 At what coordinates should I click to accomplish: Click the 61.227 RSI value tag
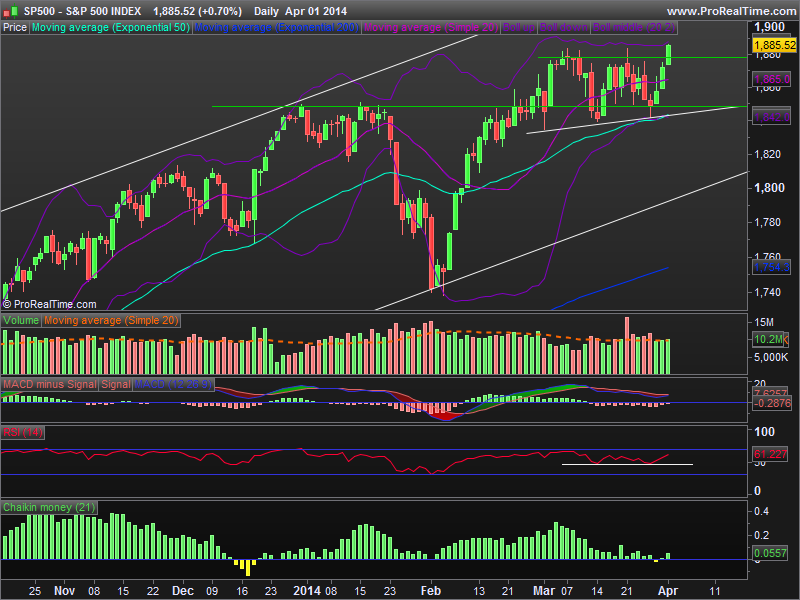770,454
